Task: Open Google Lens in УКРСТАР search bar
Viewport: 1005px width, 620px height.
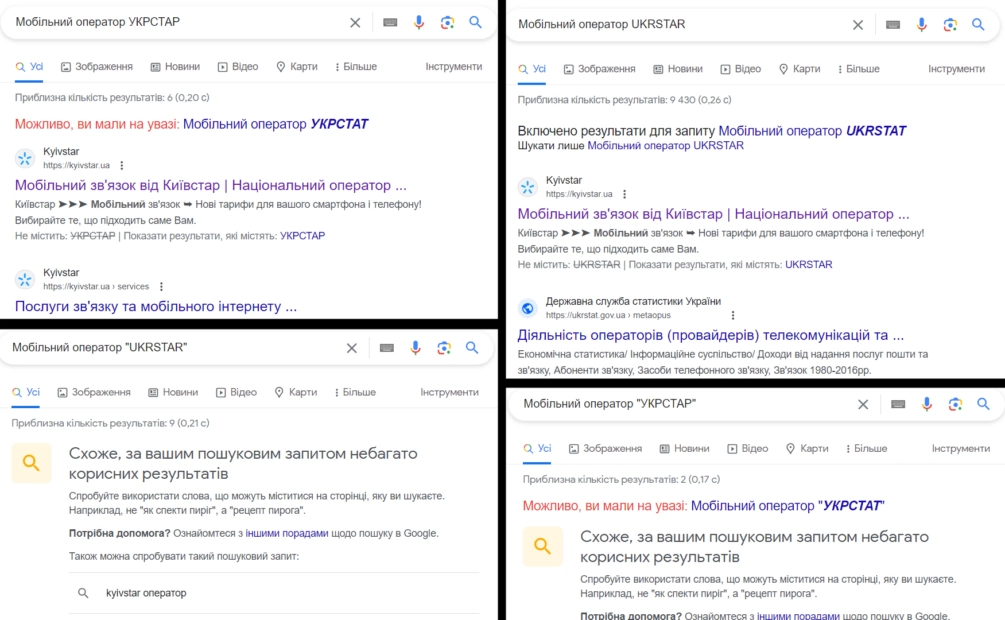Action: click(447, 22)
